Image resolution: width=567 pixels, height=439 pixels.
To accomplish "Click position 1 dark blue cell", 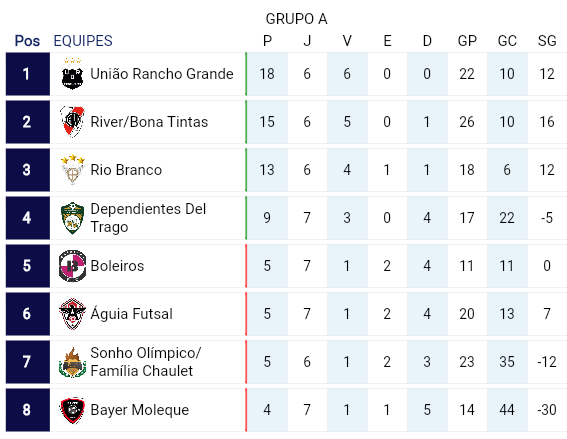I will tap(27, 74).
